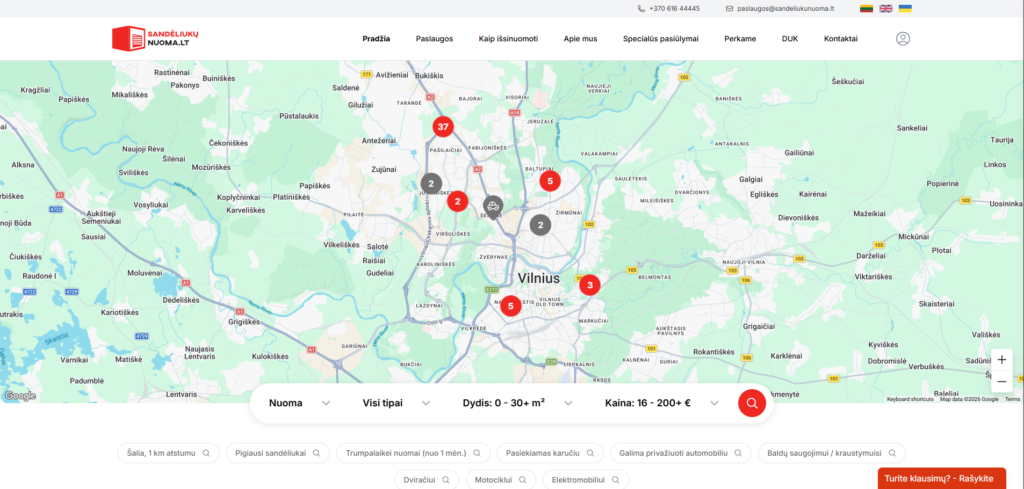Image resolution: width=1024 pixels, height=489 pixels.
Task: Go to Pradžia menu item
Action: pos(376,39)
